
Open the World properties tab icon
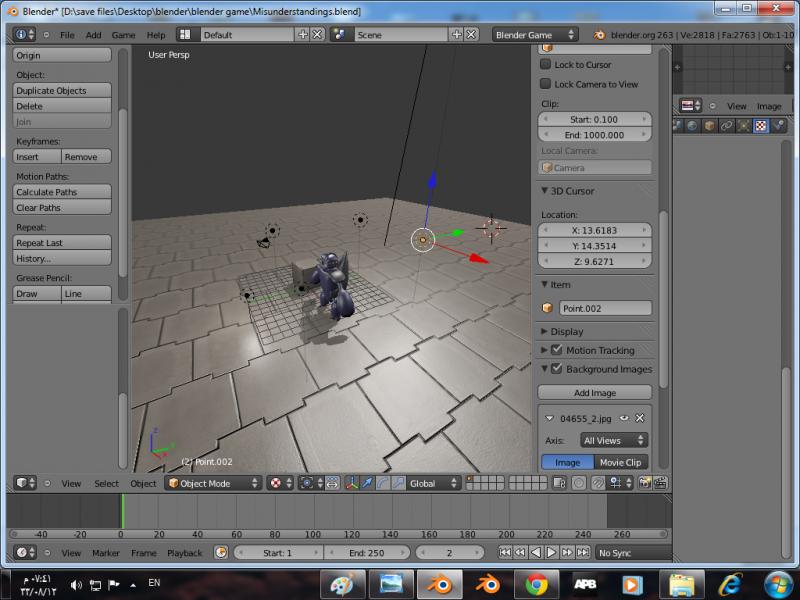[692, 126]
